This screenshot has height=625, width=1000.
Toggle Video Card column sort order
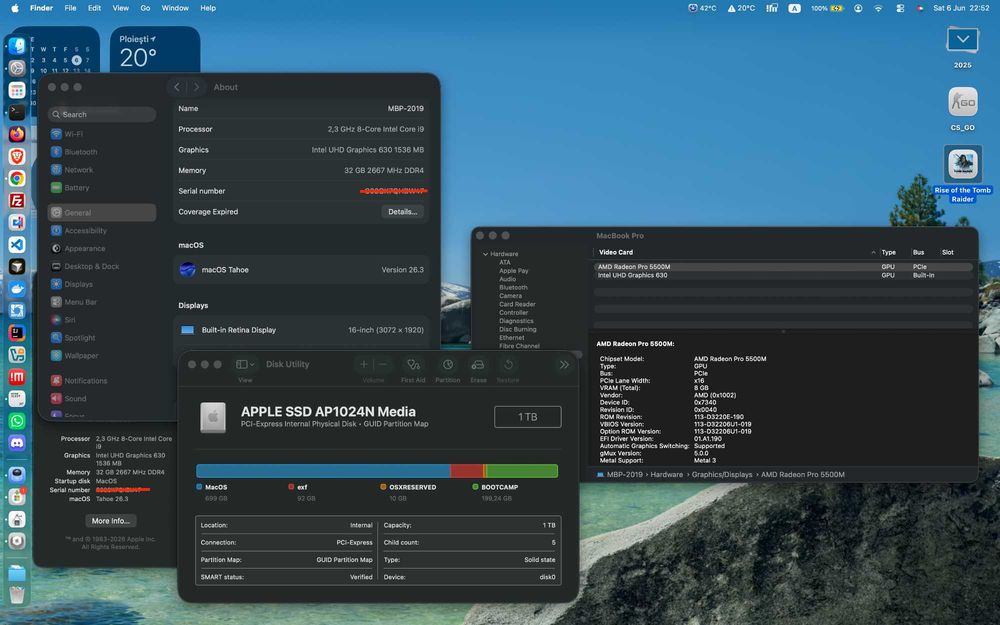pos(873,253)
